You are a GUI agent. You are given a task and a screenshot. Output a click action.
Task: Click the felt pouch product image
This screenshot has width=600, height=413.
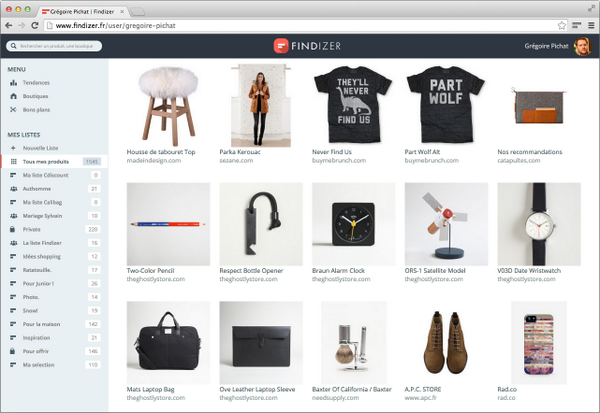[x=539, y=105]
